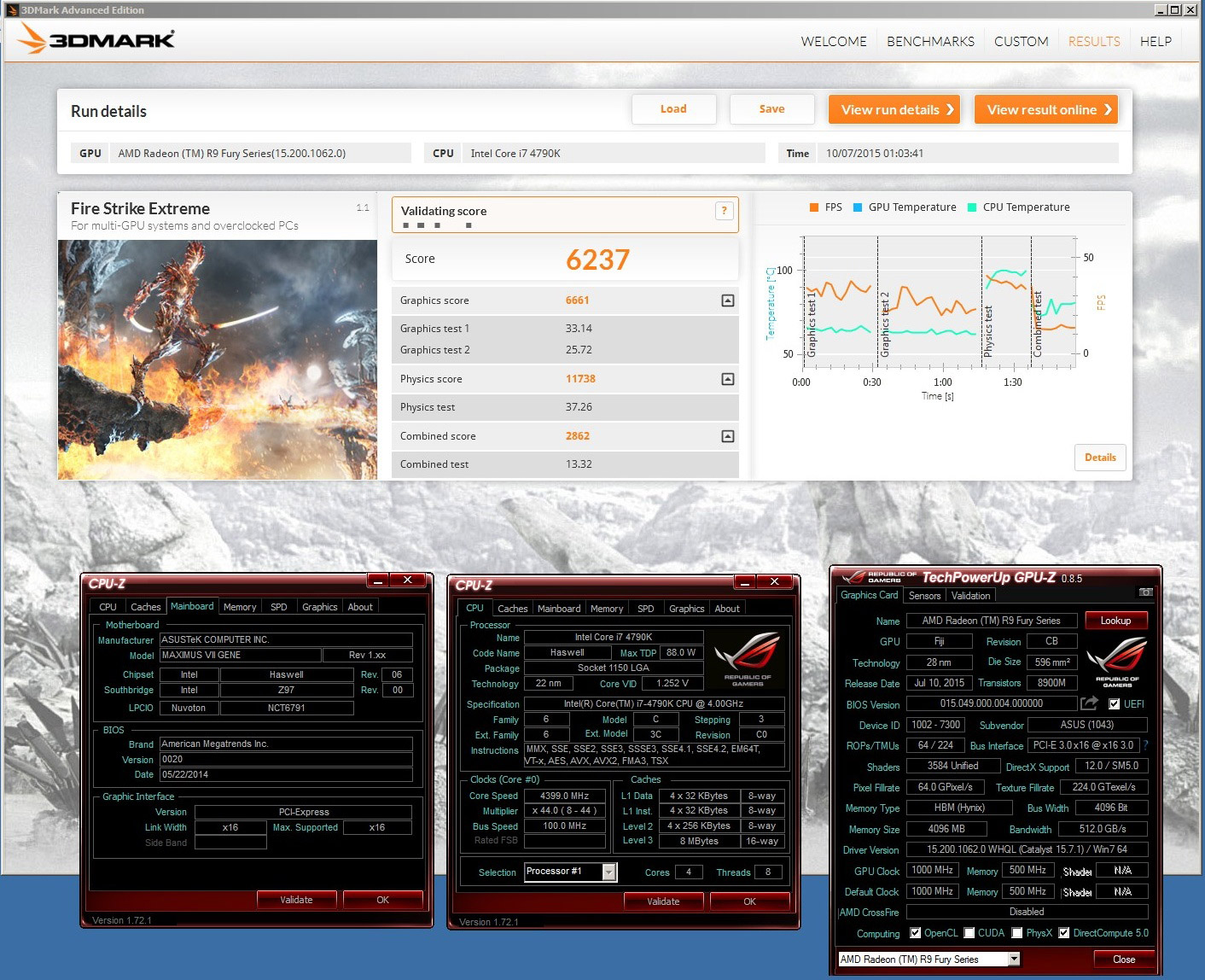Toggle the UEFI checkbox
Screen dimensions: 1205x980
(1114, 704)
